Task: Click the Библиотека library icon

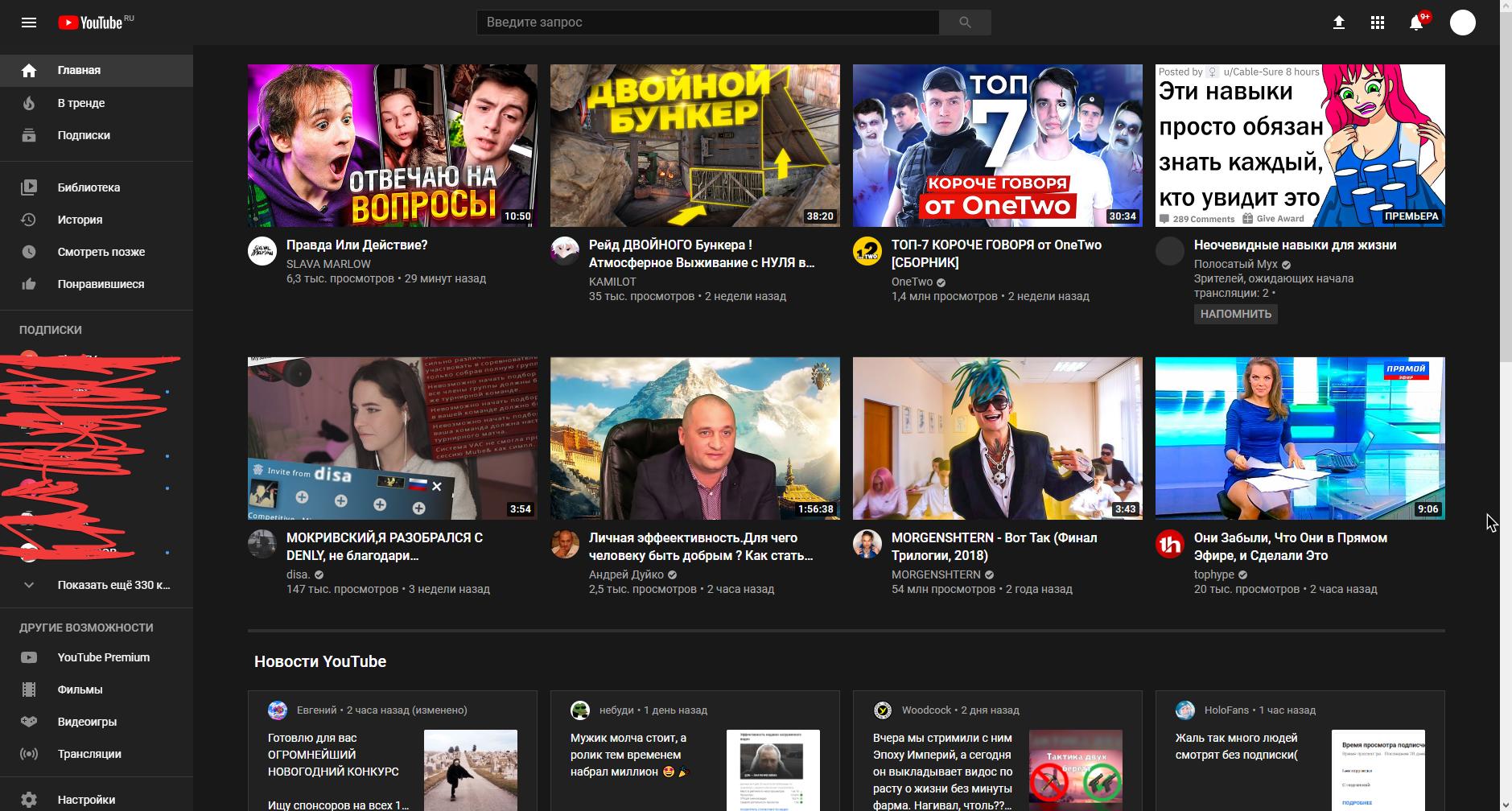Action: pos(29,187)
